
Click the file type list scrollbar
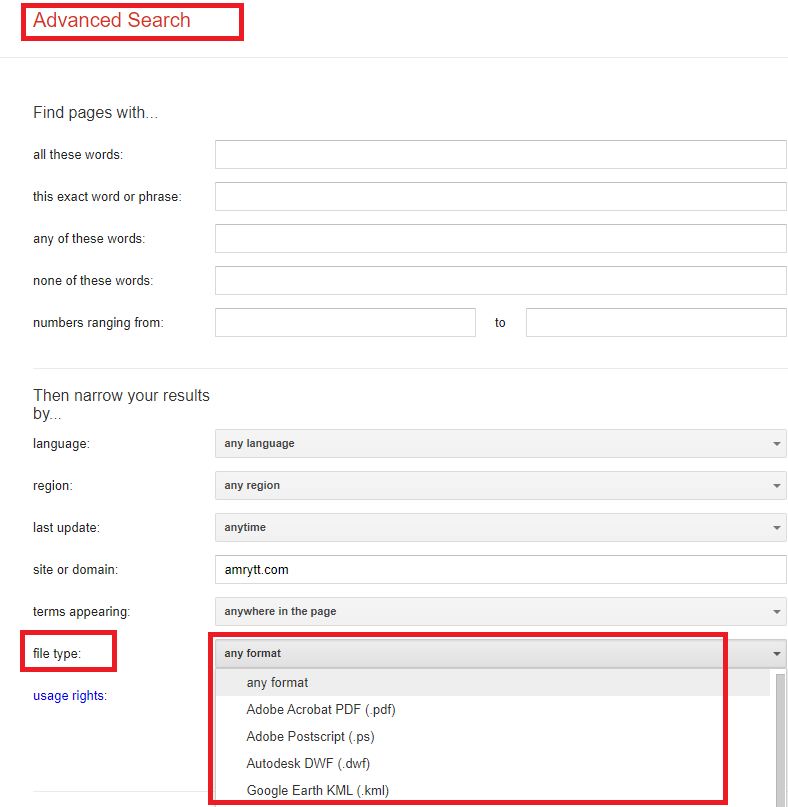click(x=780, y=739)
